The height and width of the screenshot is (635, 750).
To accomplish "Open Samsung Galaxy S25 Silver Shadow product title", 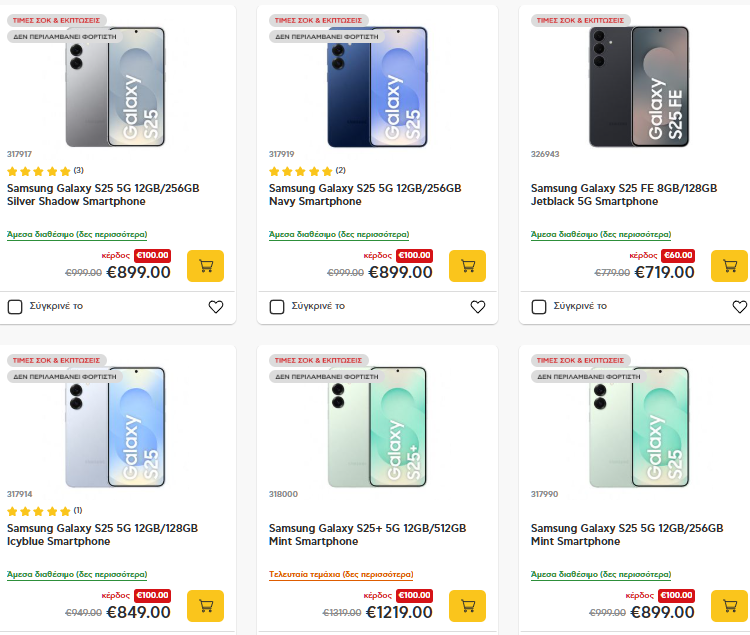I will coord(103,194).
